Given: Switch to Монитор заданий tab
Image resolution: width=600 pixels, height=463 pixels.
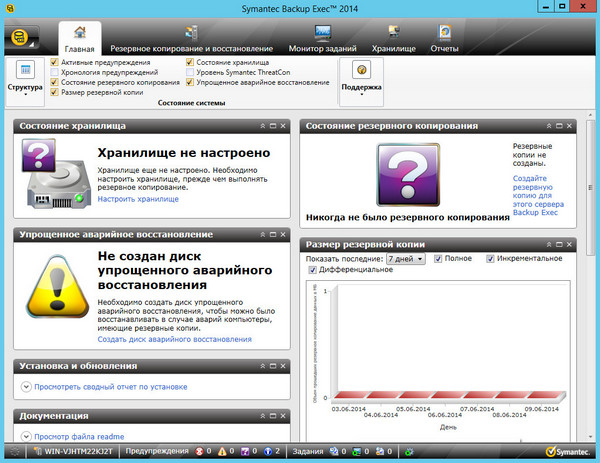Looking at the screenshot, I should (x=322, y=39).
